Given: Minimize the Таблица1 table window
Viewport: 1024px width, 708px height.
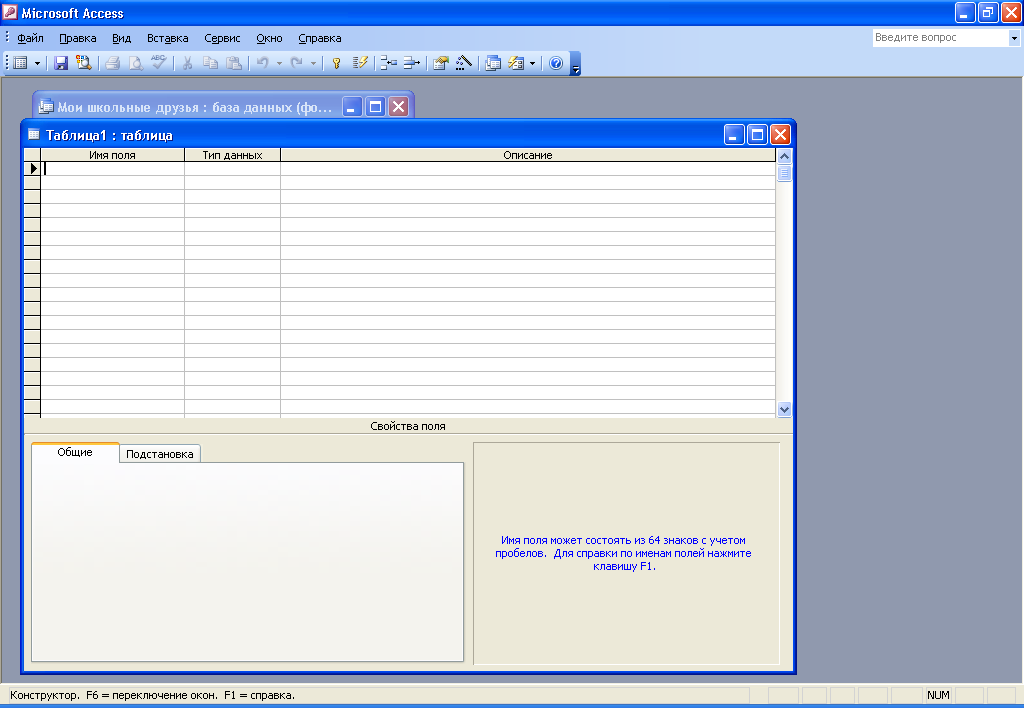Looking at the screenshot, I should [x=734, y=135].
